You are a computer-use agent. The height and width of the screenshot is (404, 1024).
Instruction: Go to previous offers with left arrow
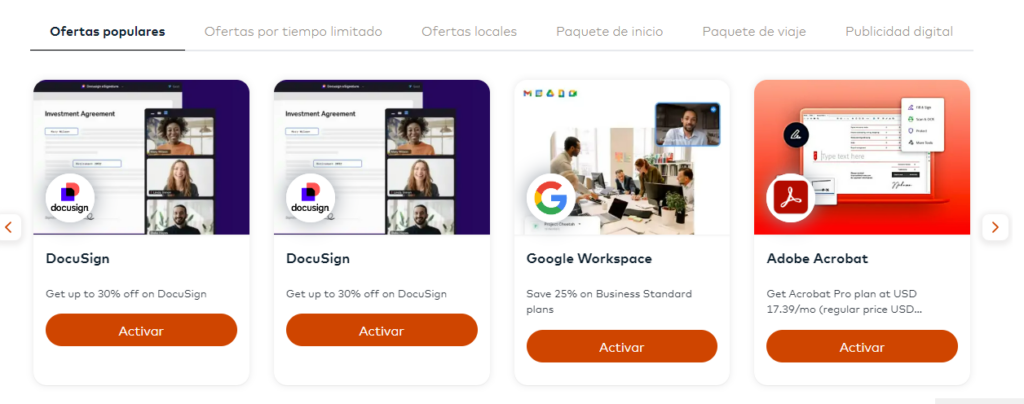click(9, 227)
